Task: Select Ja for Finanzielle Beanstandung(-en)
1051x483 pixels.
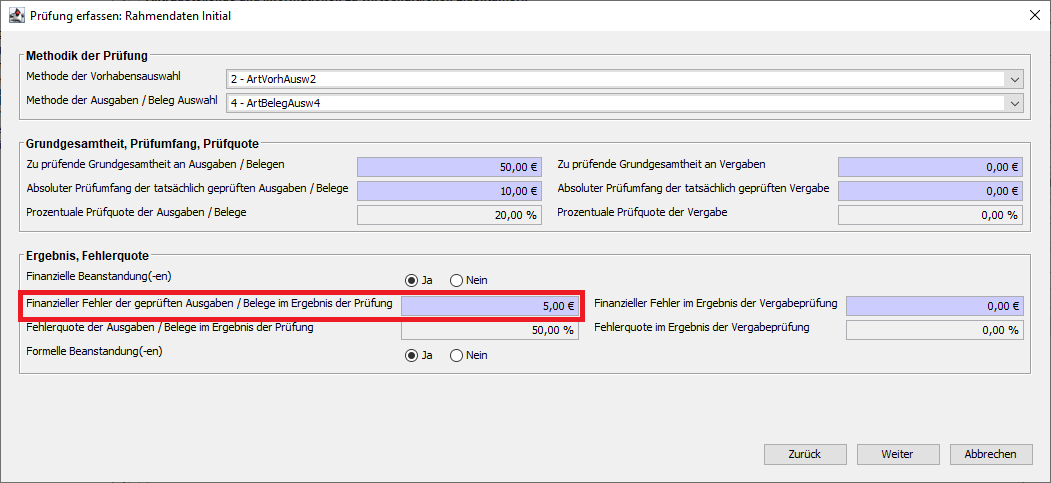Action: (x=410, y=281)
